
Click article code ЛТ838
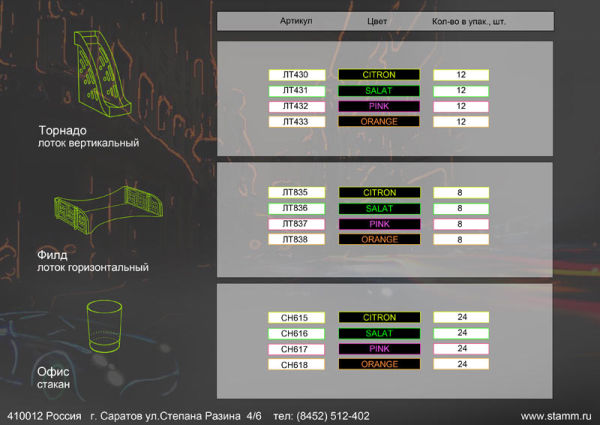297,239
